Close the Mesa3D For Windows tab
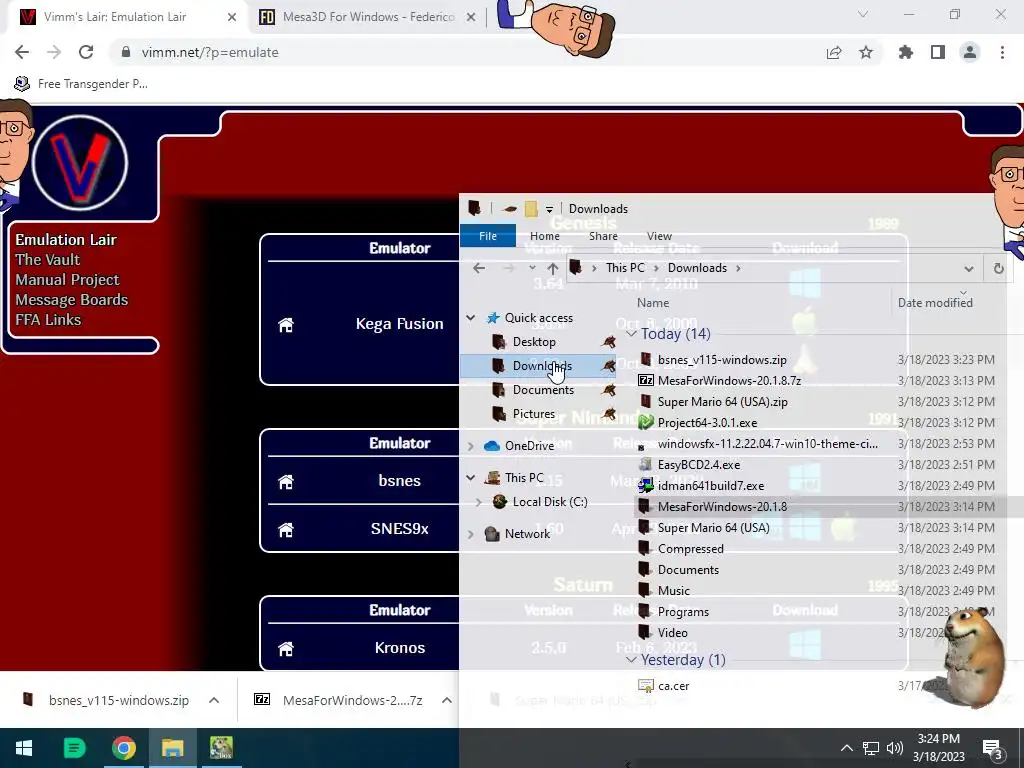The width and height of the screenshot is (1024, 768). [x=470, y=18]
